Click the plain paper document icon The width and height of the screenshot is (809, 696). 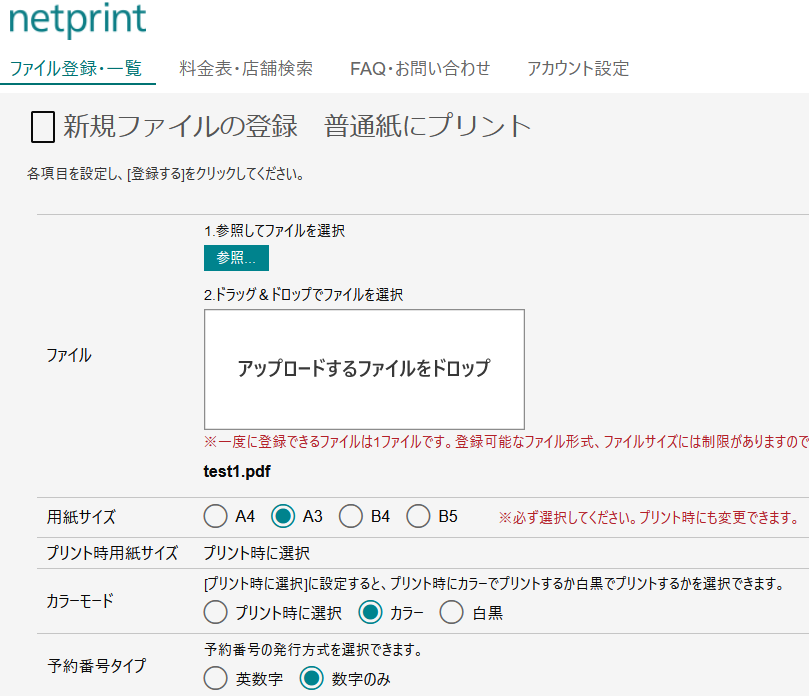coord(42,127)
